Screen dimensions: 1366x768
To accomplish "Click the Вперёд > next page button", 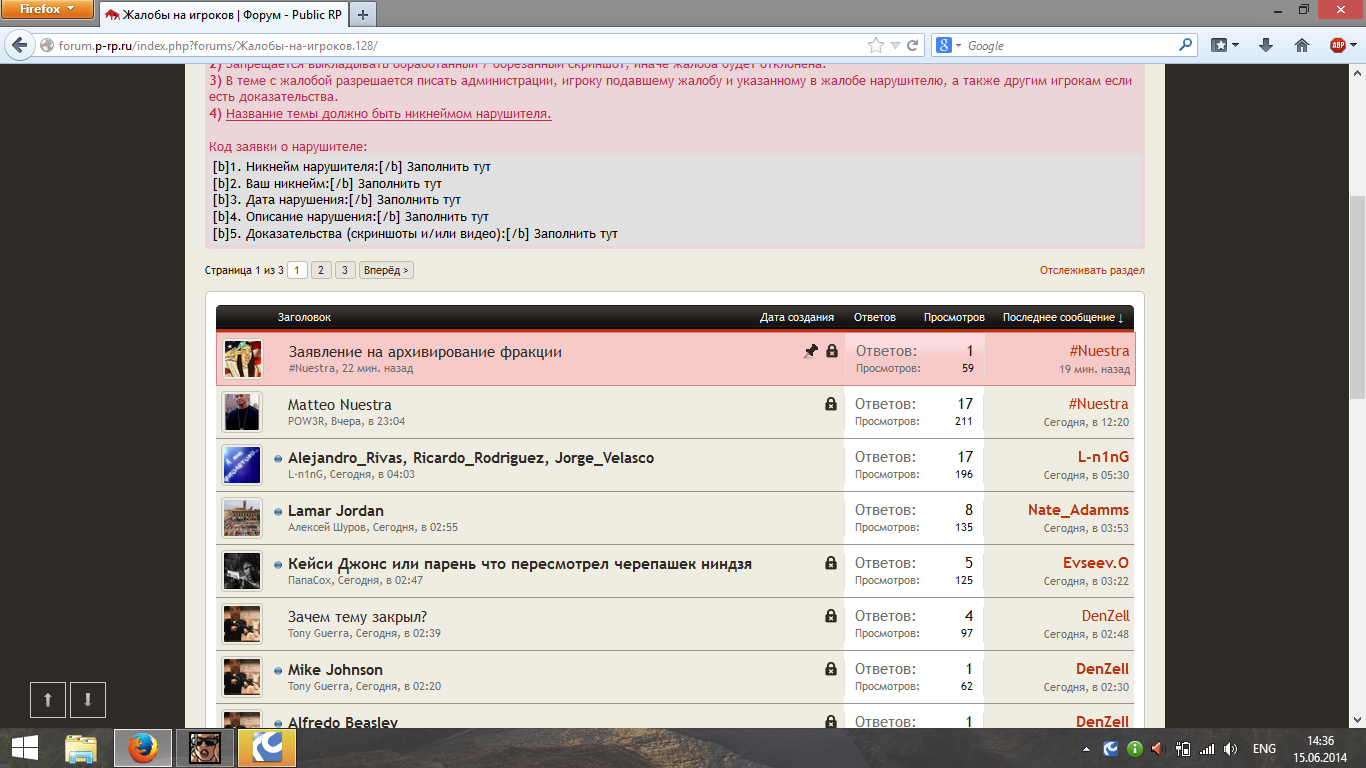I will coord(386,270).
